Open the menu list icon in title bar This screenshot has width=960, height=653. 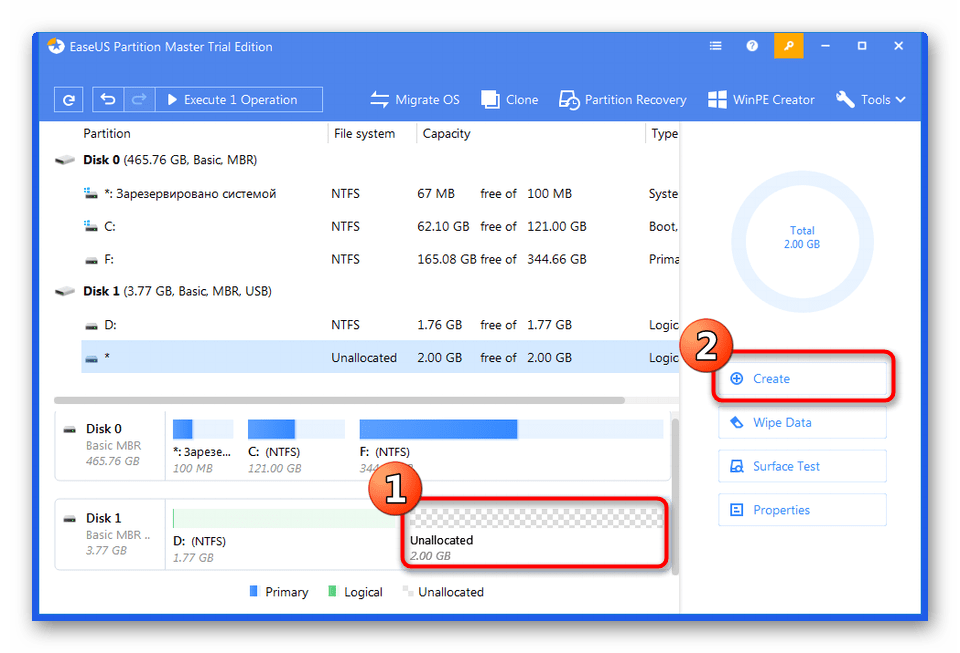click(716, 46)
